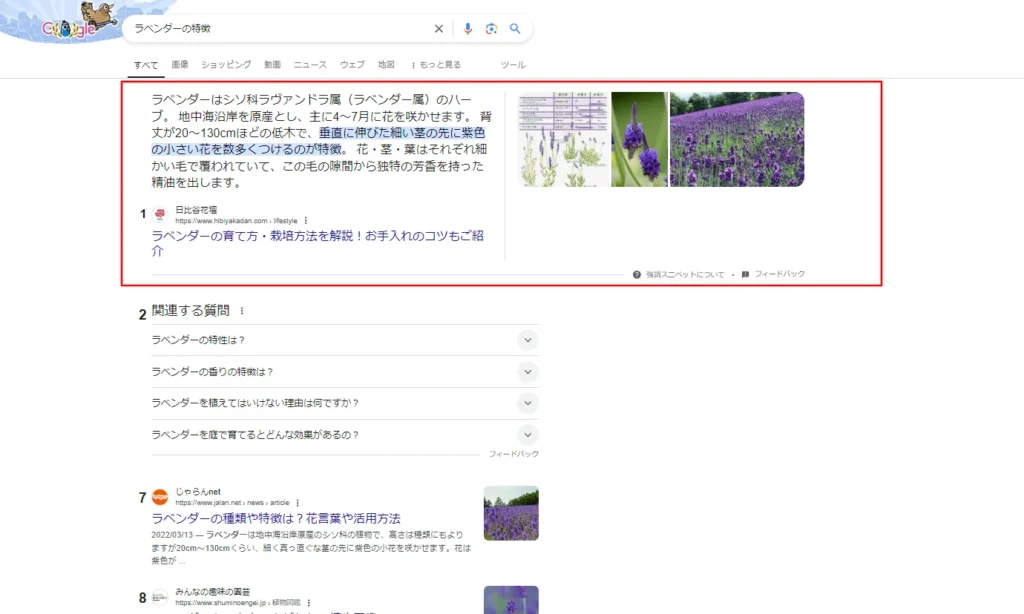This screenshot has width=1024, height=614.
Task: Open three-dot menu next to 関連する質問
Action: (241, 311)
